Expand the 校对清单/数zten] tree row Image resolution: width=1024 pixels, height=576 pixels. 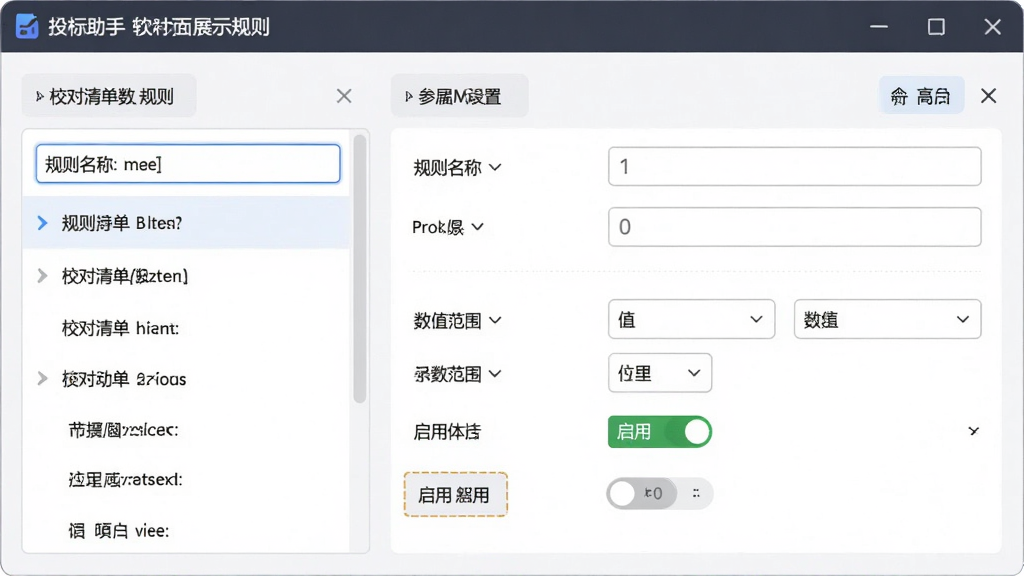coord(42,276)
